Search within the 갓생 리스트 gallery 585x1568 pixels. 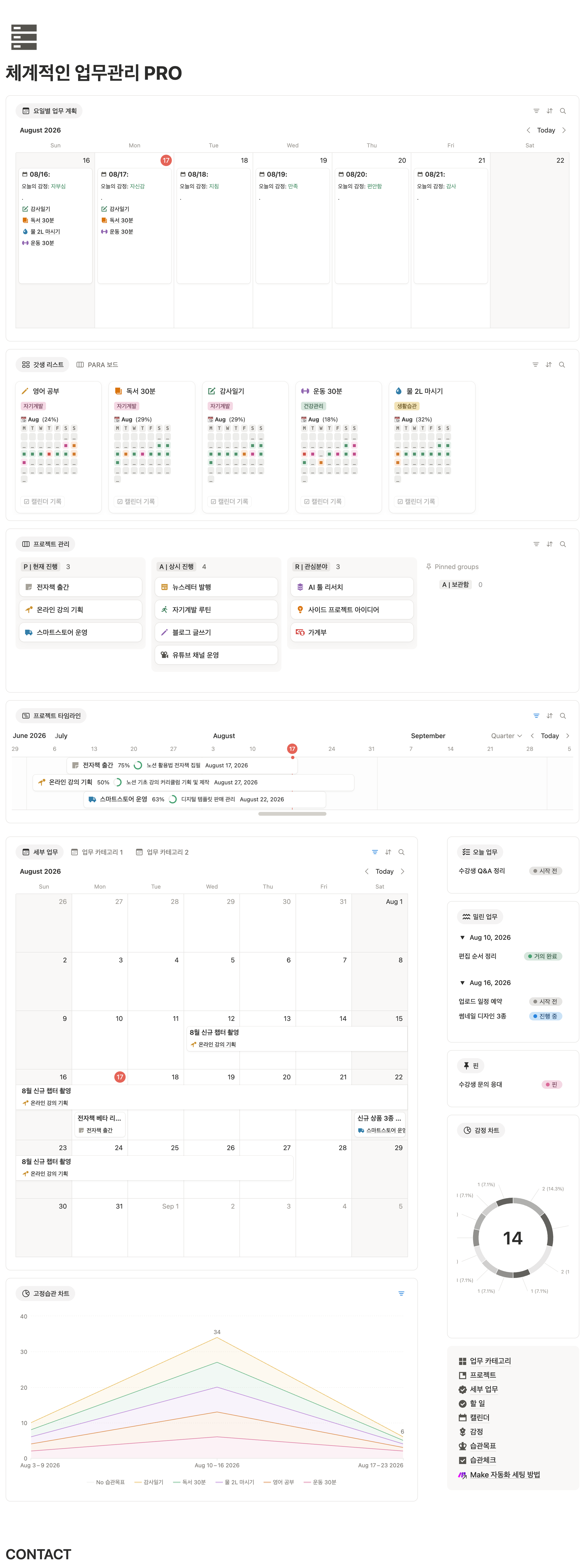[x=562, y=365]
